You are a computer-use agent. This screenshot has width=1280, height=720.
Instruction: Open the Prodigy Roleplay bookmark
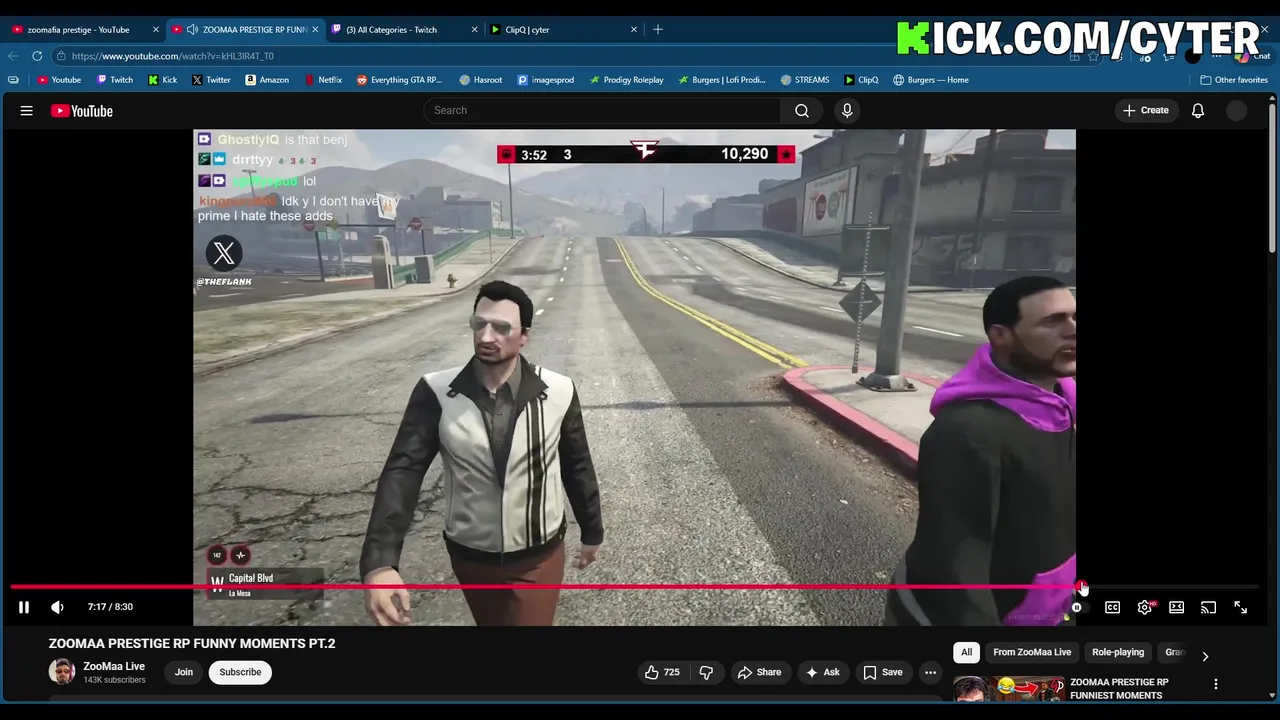(626, 80)
